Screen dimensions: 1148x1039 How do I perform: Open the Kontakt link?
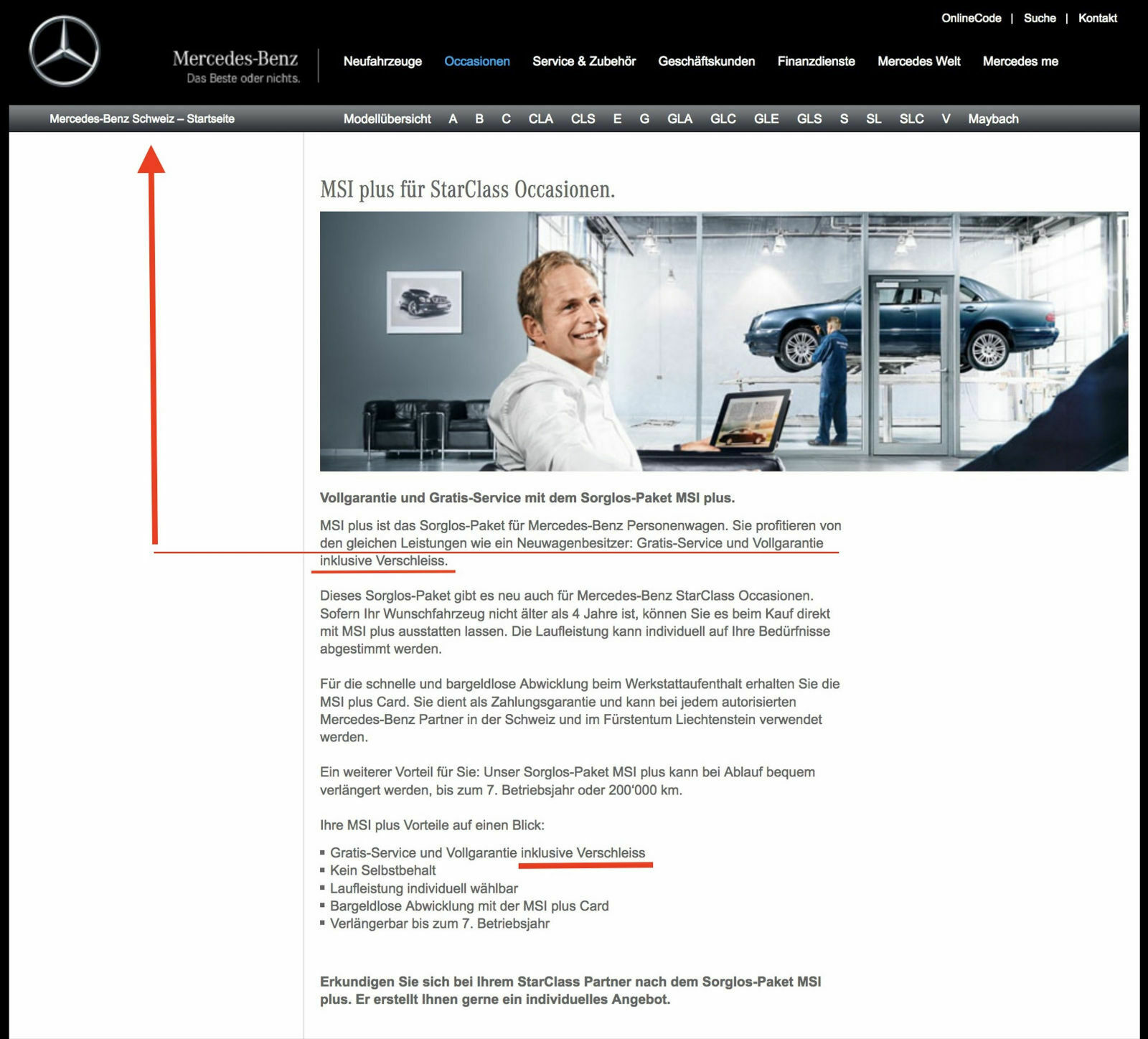pos(1098,18)
